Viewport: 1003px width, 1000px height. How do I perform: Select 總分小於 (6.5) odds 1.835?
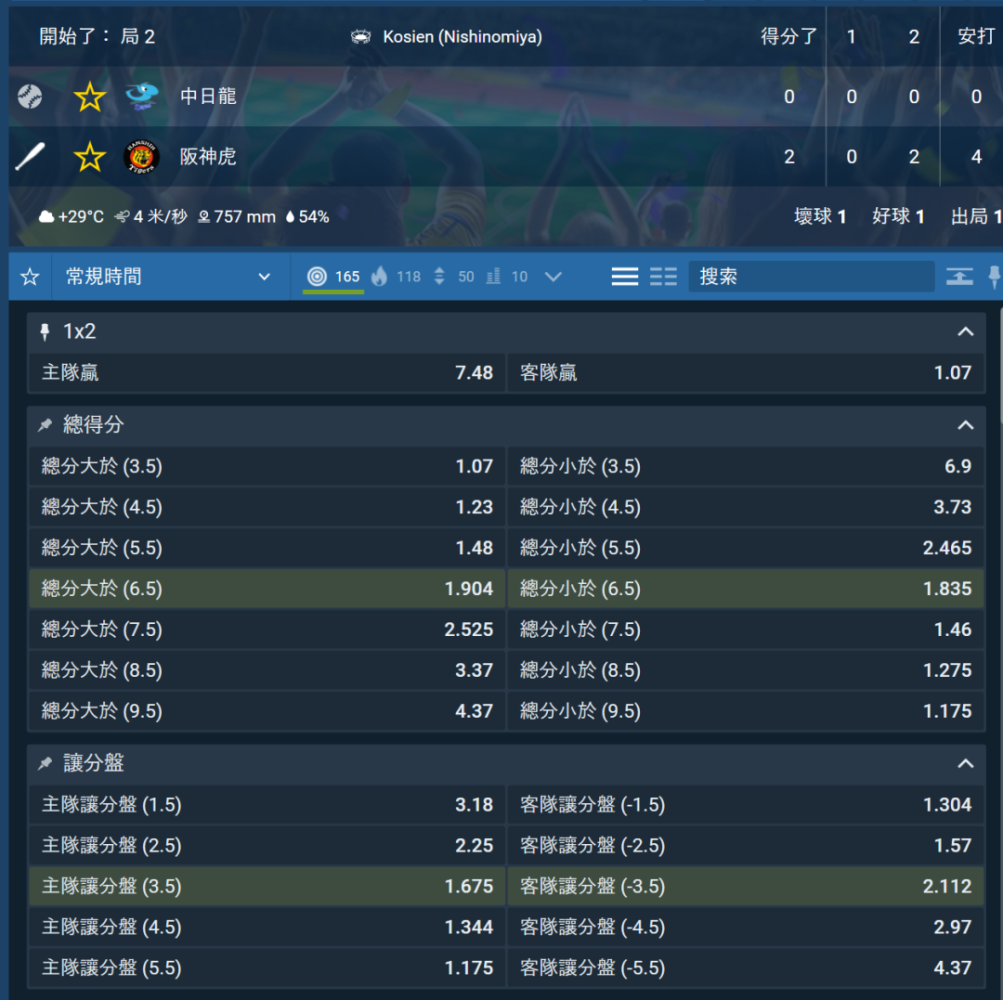click(746, 589)
